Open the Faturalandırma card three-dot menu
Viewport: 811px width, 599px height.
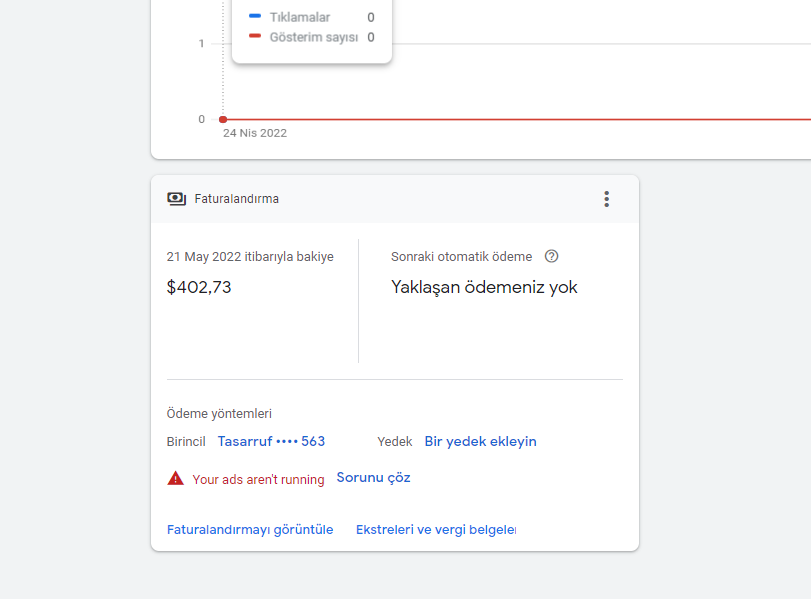pos(606,199)
